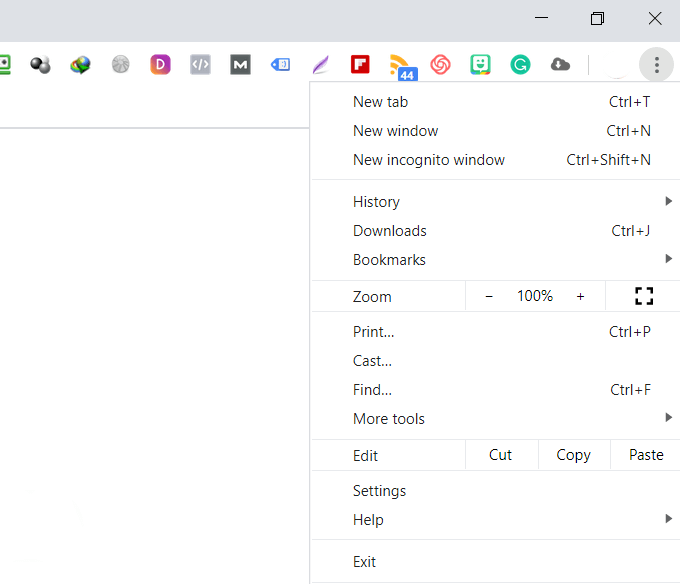Select New tab from the menu
The width and height of the screenshot is (680, 584).
496,102
